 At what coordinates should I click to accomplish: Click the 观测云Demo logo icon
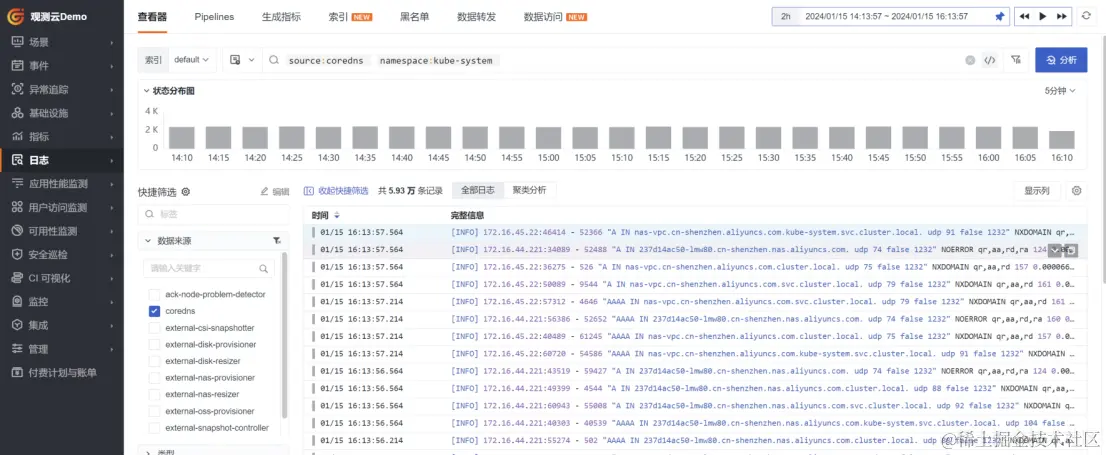click(16, 16)
